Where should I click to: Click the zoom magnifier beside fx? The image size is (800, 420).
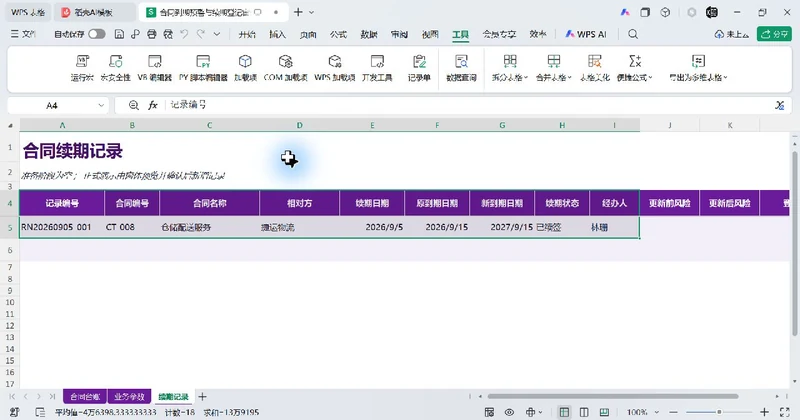pyautogui.click(x=134, y=105)
